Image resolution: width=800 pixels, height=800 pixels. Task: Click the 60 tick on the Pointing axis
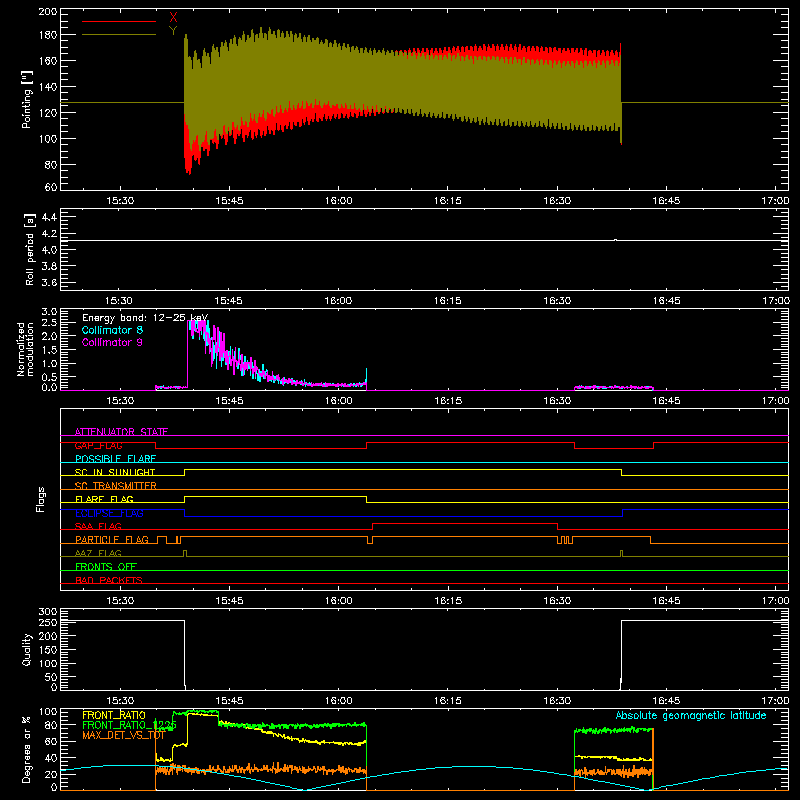point(51,187)
